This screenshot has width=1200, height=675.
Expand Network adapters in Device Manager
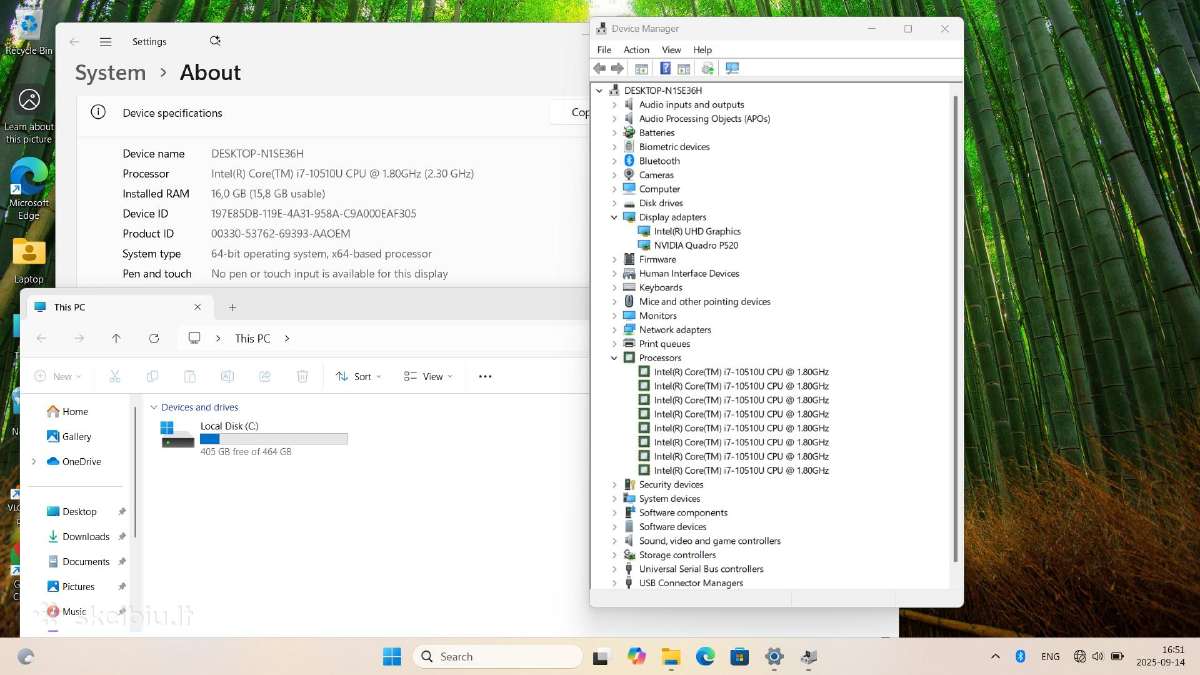[x=615, y=330]
